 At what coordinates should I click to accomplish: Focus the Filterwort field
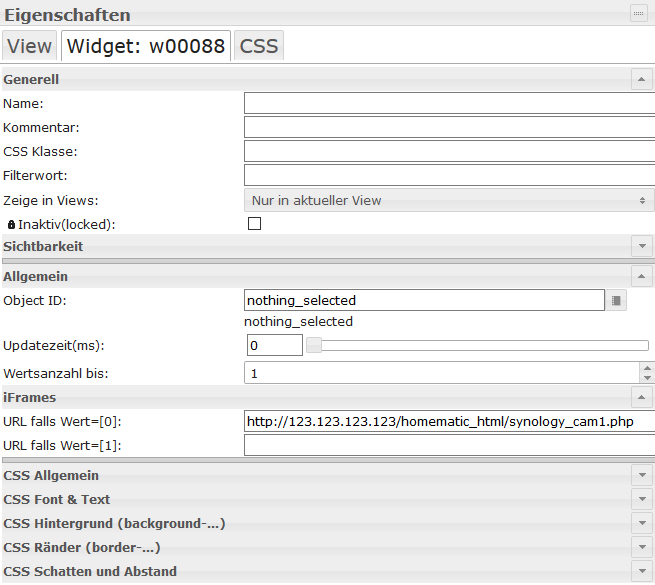[x=449, y=176]
